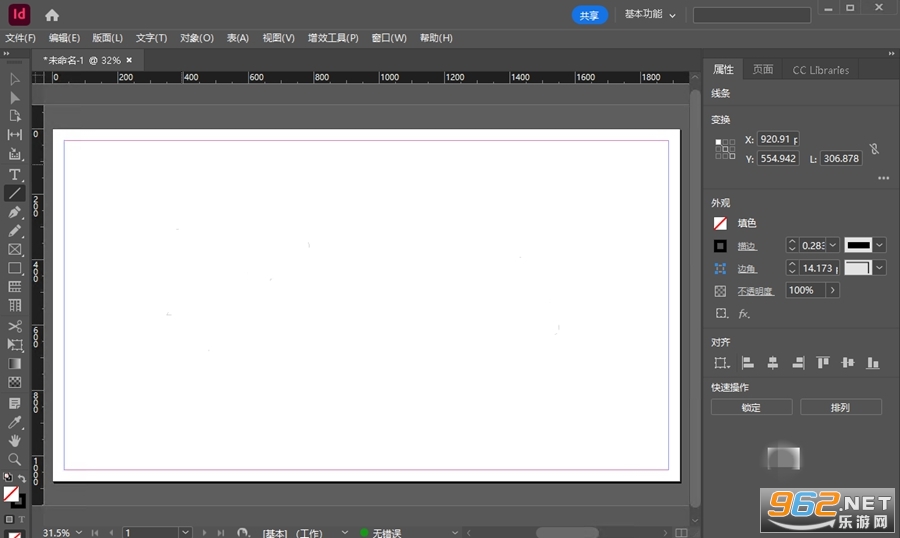Switch to CC Libraries tab
This screenshot has width=900, height=538.
pos(820,69)
